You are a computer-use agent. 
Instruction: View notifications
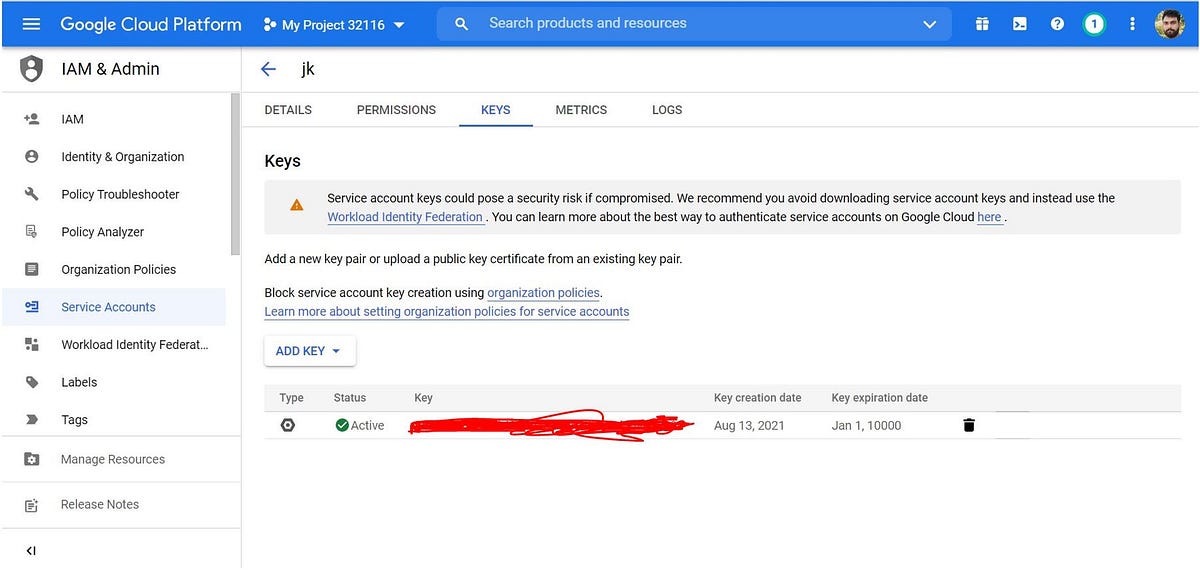(x=1094, y=22)
